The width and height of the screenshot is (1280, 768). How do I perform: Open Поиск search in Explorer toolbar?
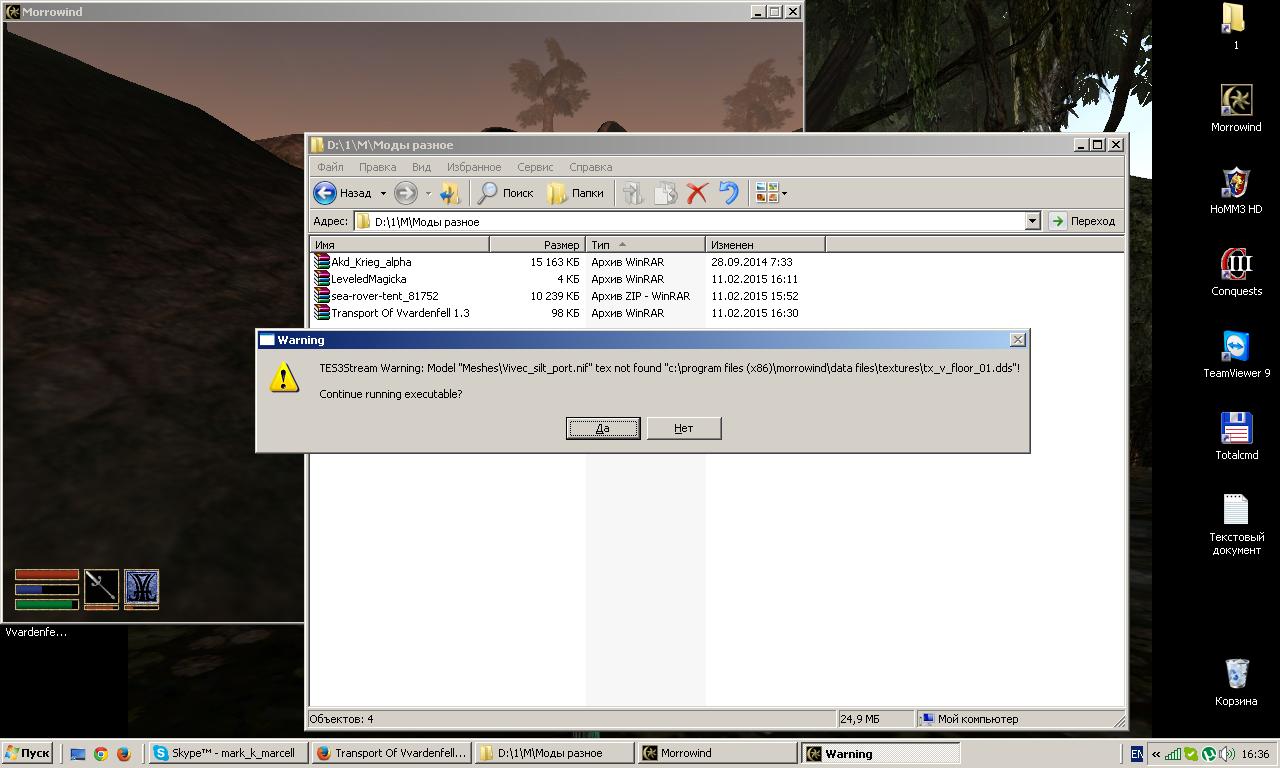[x=505, y=193]
